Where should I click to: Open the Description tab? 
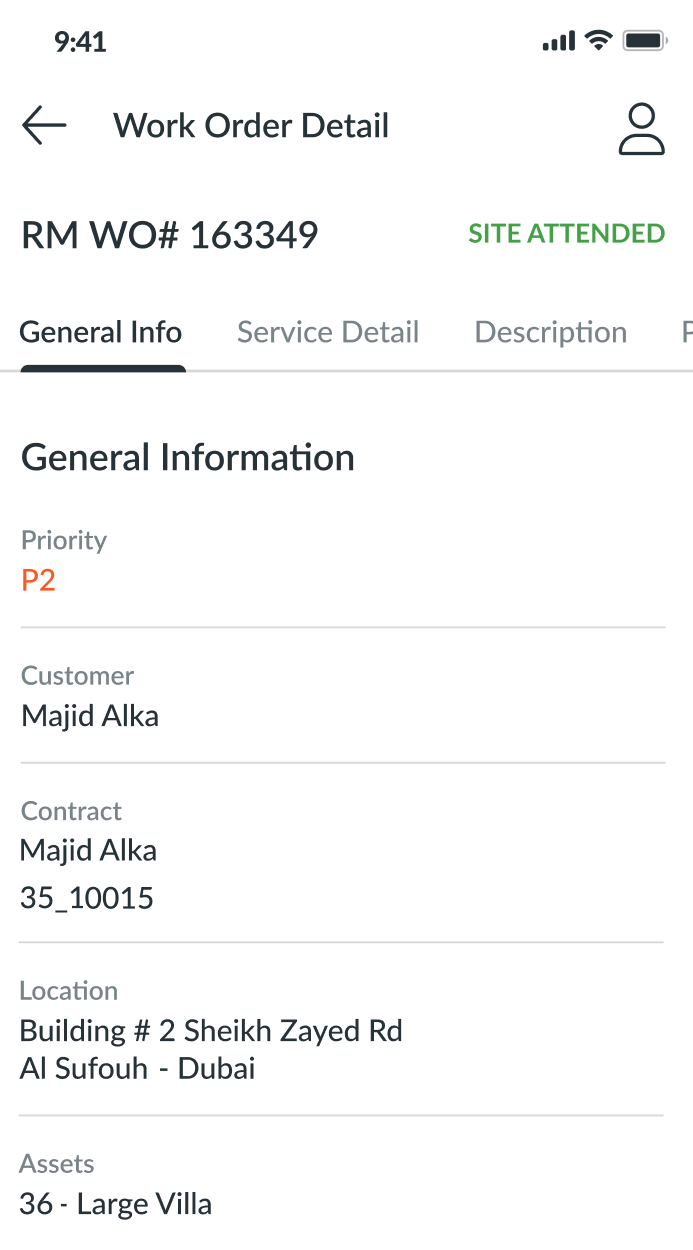pos(551,332)
